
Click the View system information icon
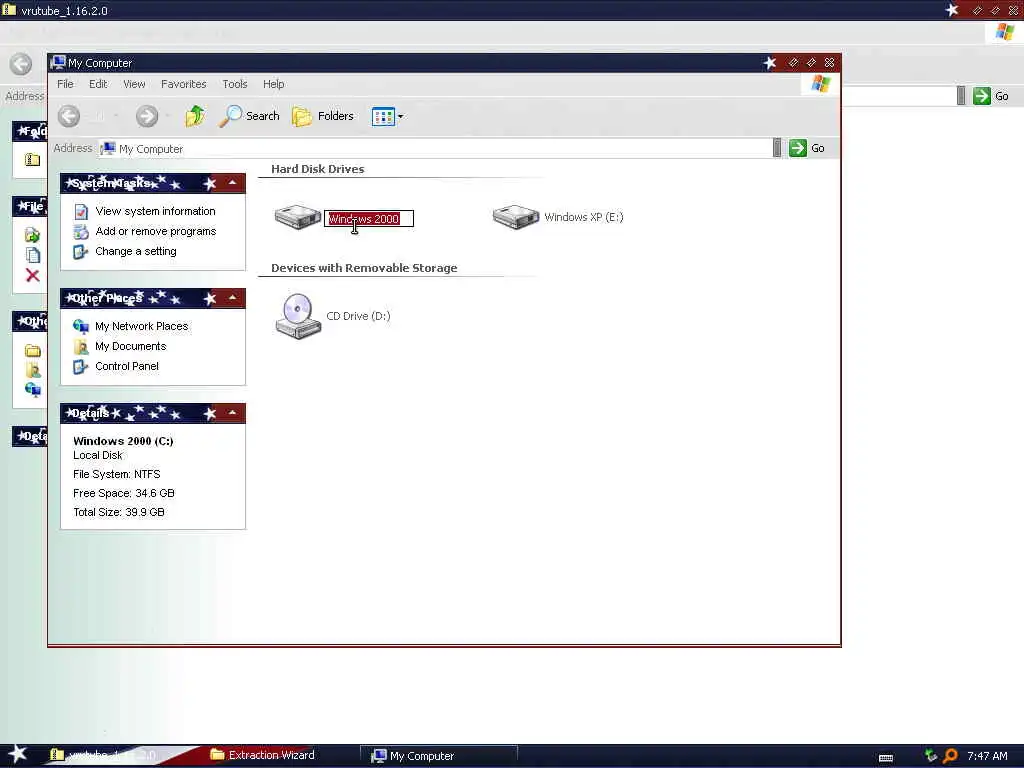(x=81, y=212)
